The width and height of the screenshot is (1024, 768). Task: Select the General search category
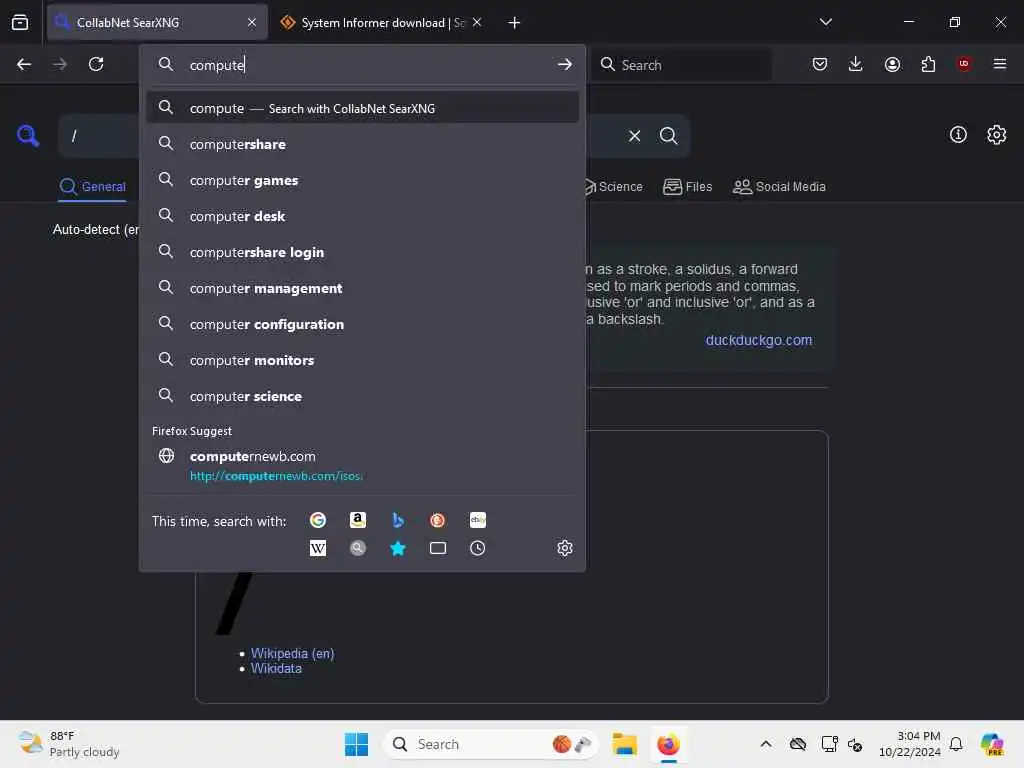point(92,187)
